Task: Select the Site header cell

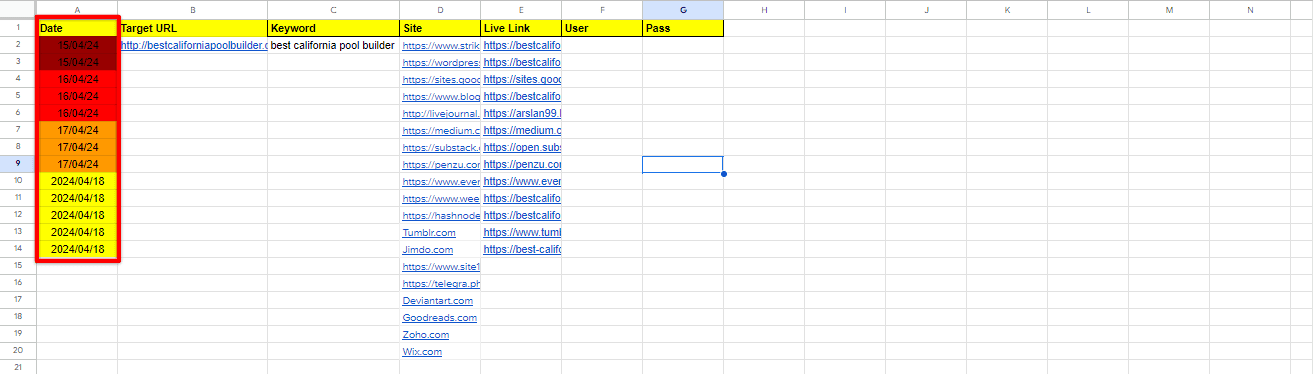Action: tap(440, 29)
